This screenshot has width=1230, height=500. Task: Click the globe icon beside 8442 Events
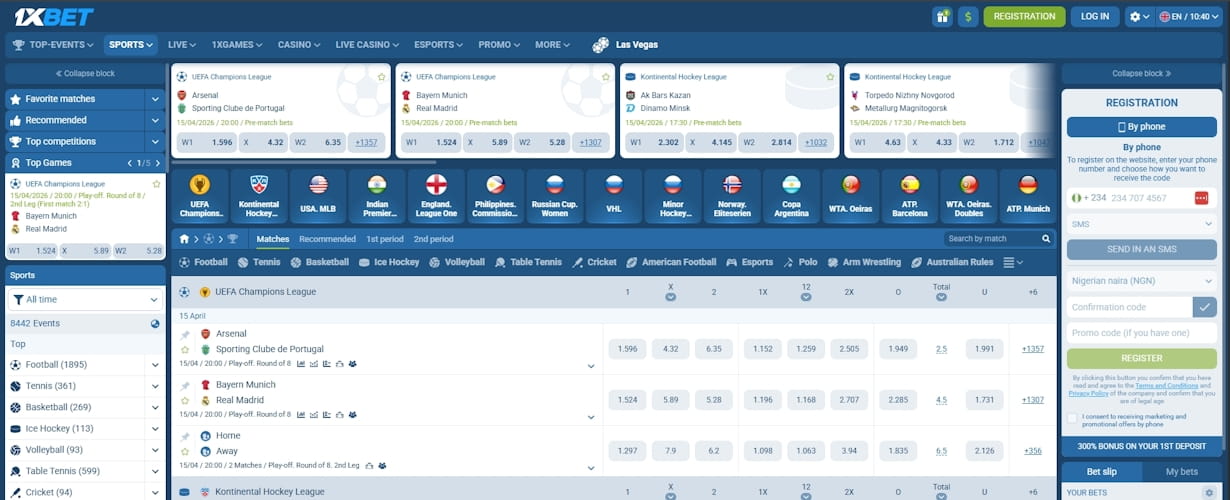pos(155,323)
